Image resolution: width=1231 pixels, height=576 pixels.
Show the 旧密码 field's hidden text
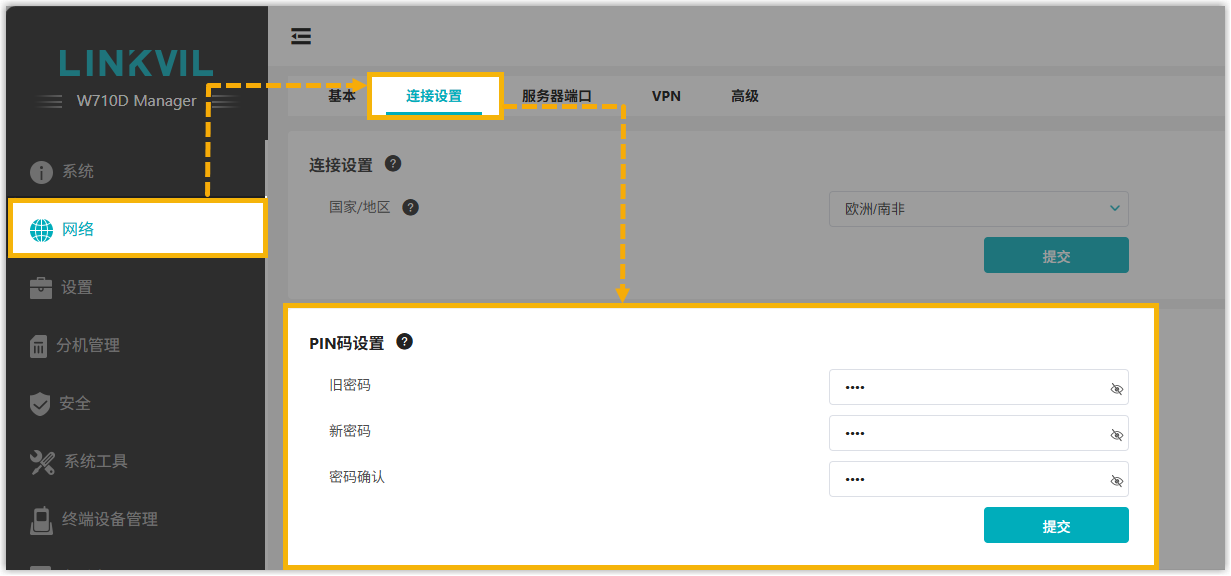1116,389
